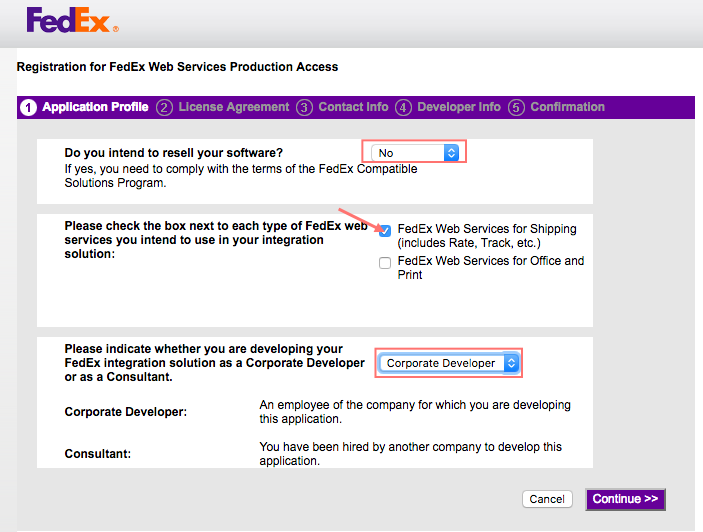Check FedEx Web Services for Office and Print
Image resolution: width=703 pixels, height=532 pixels.
385,263
